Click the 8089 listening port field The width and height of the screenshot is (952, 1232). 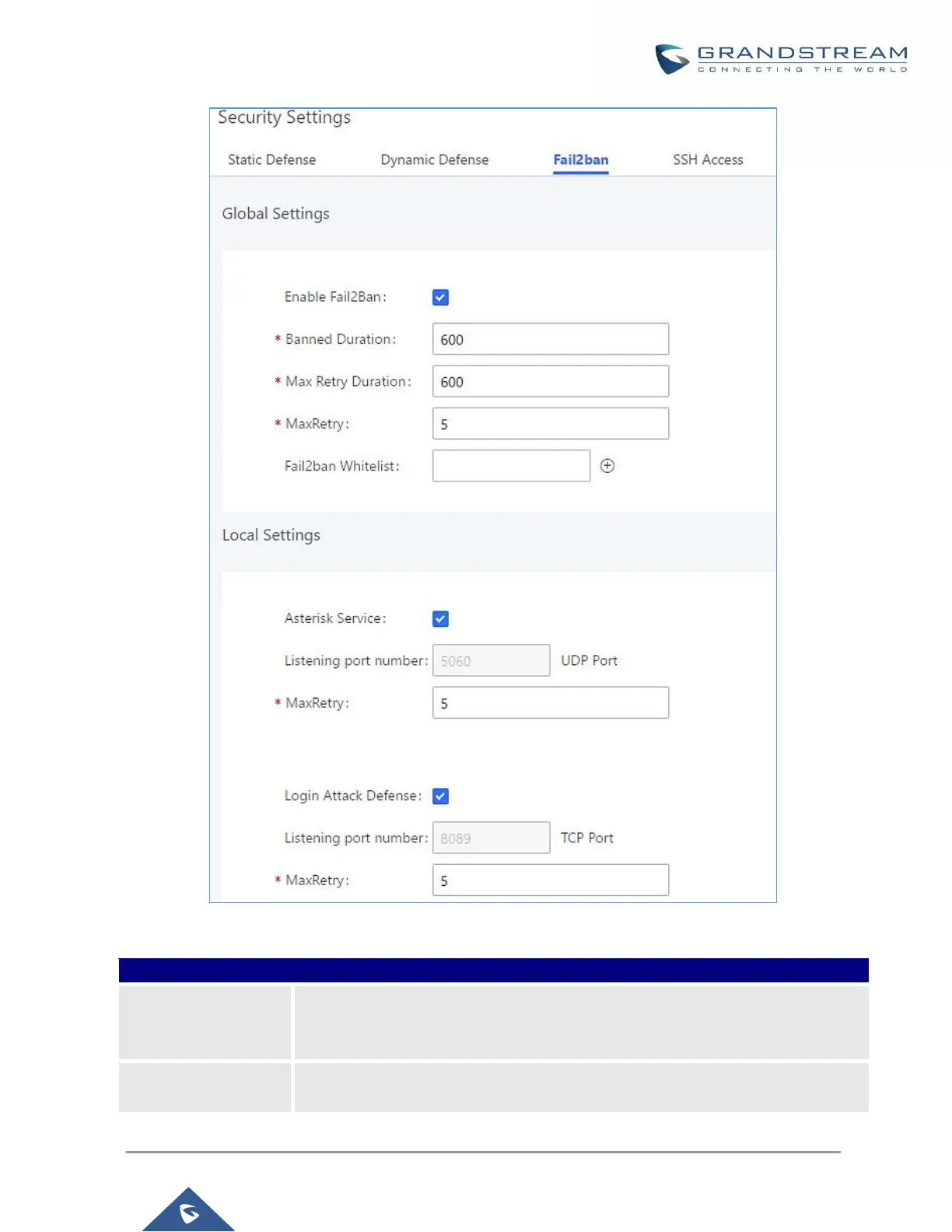(x=491, y=838)
